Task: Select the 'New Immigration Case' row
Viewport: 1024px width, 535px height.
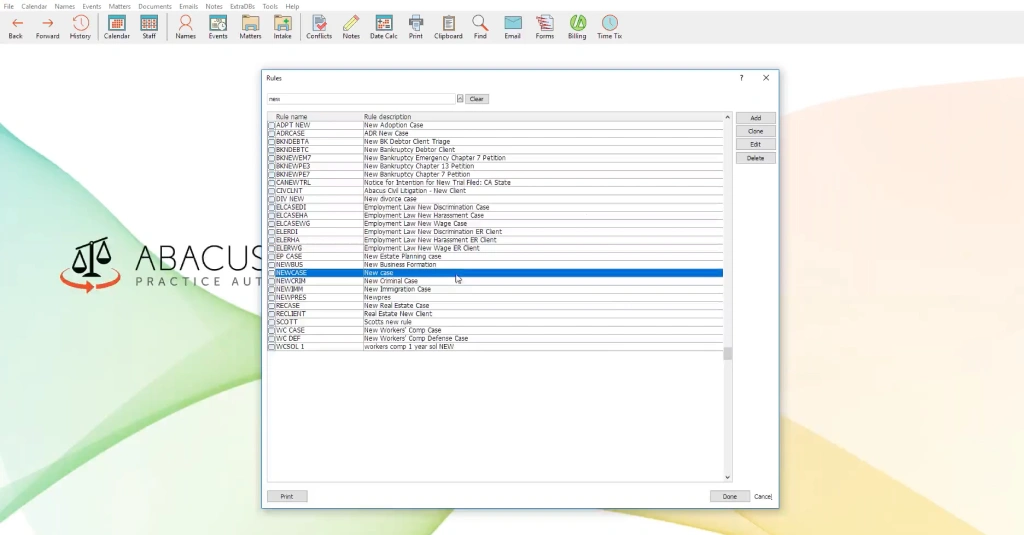Action: pos(495,289)
